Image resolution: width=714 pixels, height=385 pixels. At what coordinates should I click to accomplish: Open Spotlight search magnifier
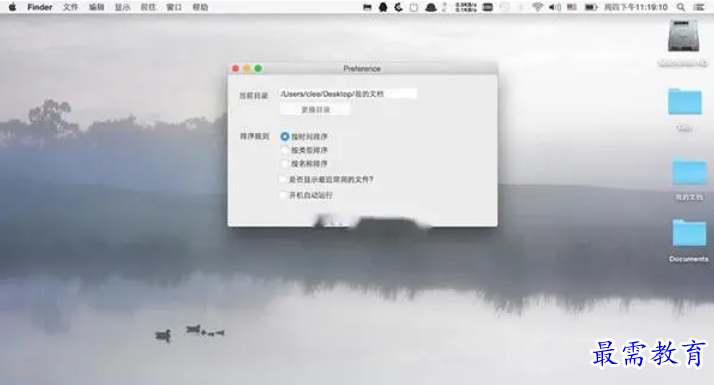pyautogui.click(x=681, y=7)
